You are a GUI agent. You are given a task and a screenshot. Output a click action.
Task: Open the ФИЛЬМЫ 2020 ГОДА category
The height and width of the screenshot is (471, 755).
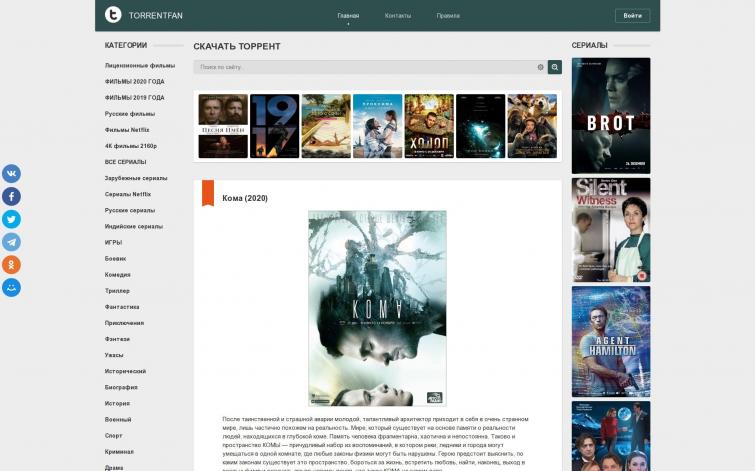click(x=134, y=81)
